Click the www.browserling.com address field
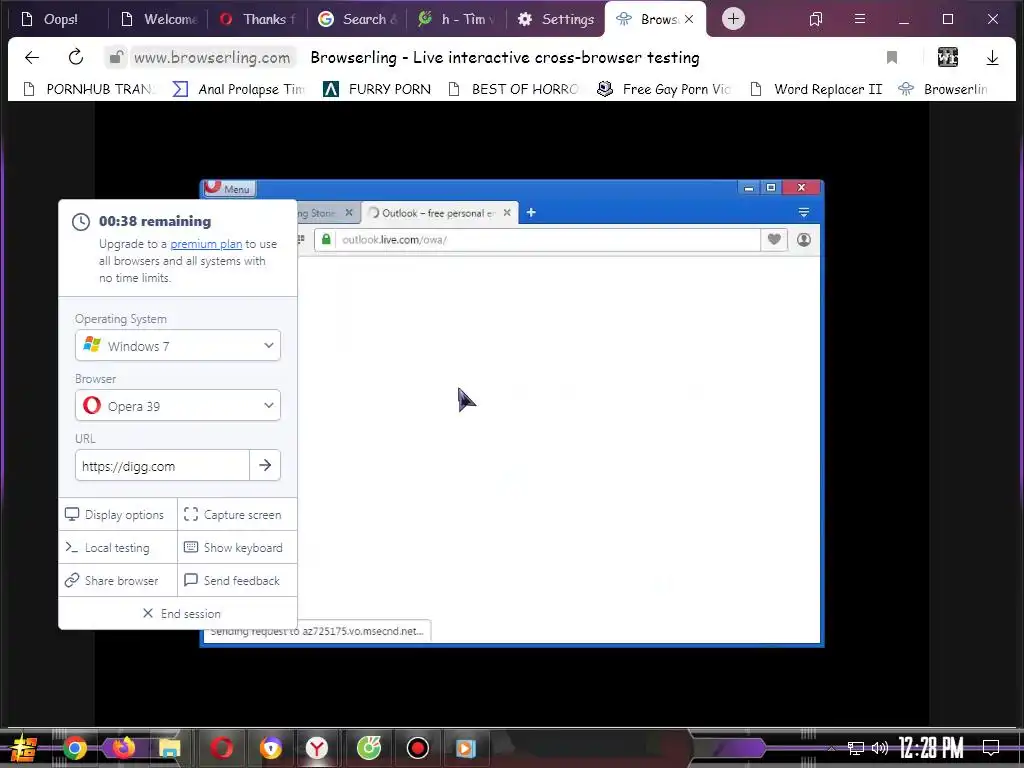This screenshot has width=1024, height=768. pos(212,57)
